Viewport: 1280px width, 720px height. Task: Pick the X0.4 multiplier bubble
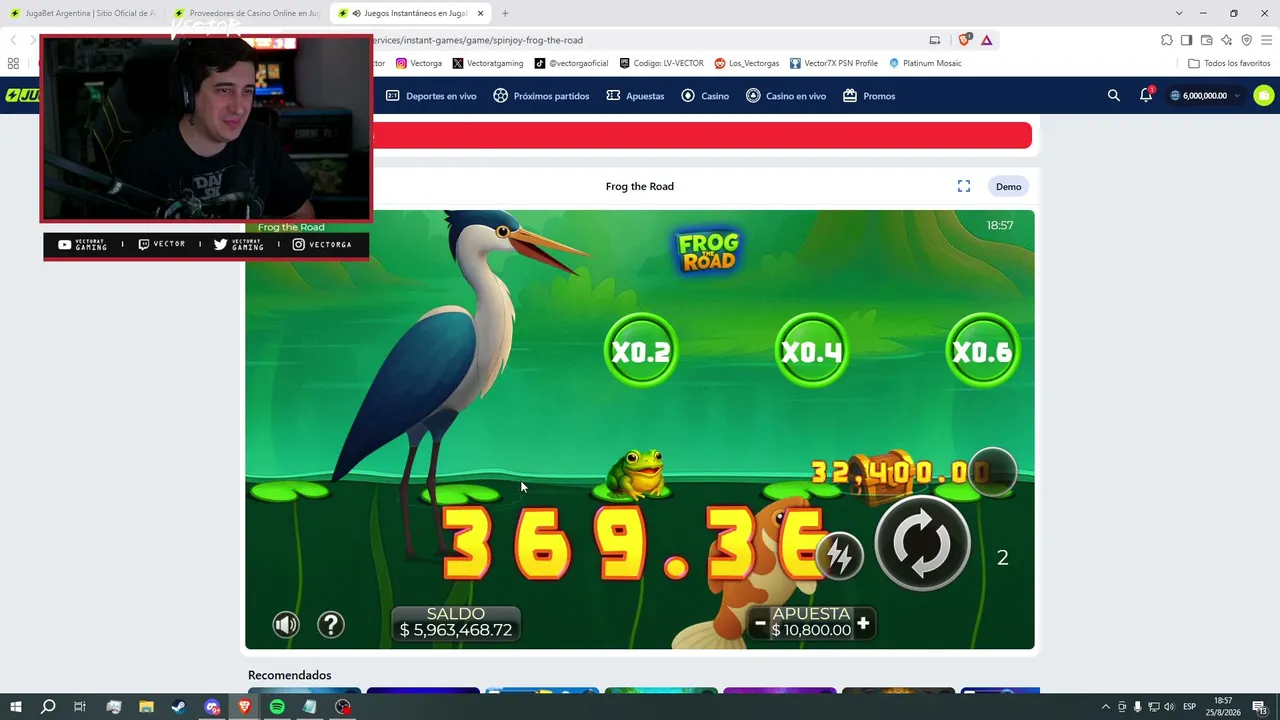click(812, 351)
